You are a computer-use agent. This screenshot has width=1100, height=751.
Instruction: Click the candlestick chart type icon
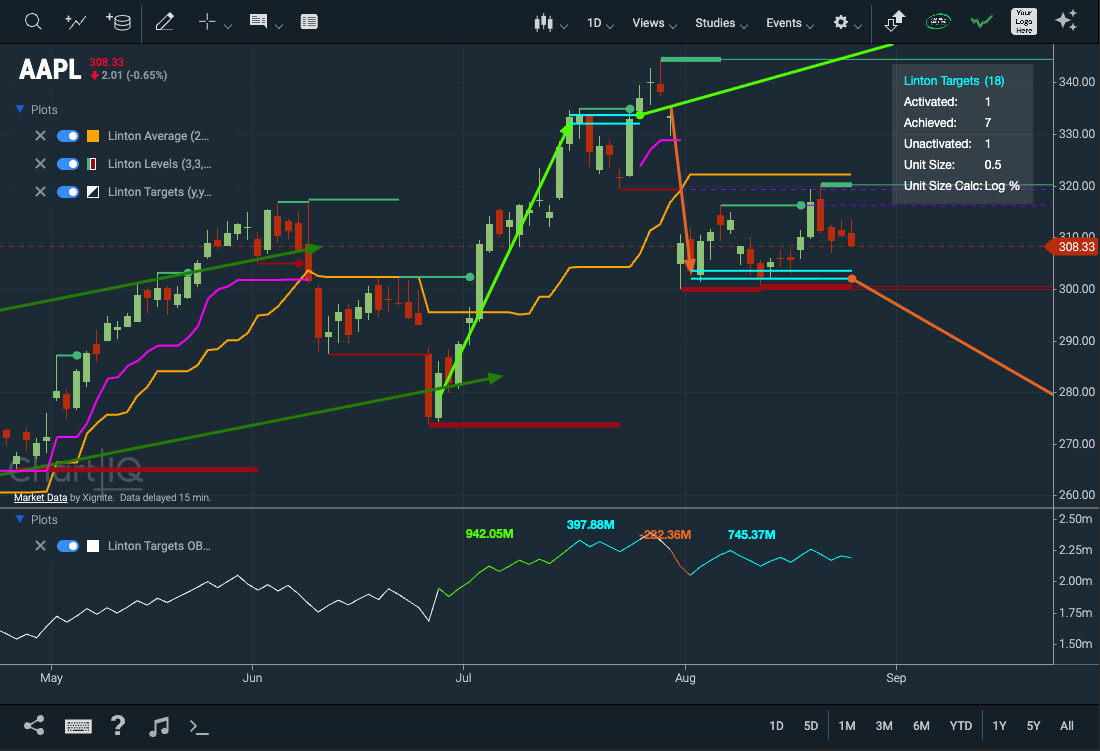point(543,22)
